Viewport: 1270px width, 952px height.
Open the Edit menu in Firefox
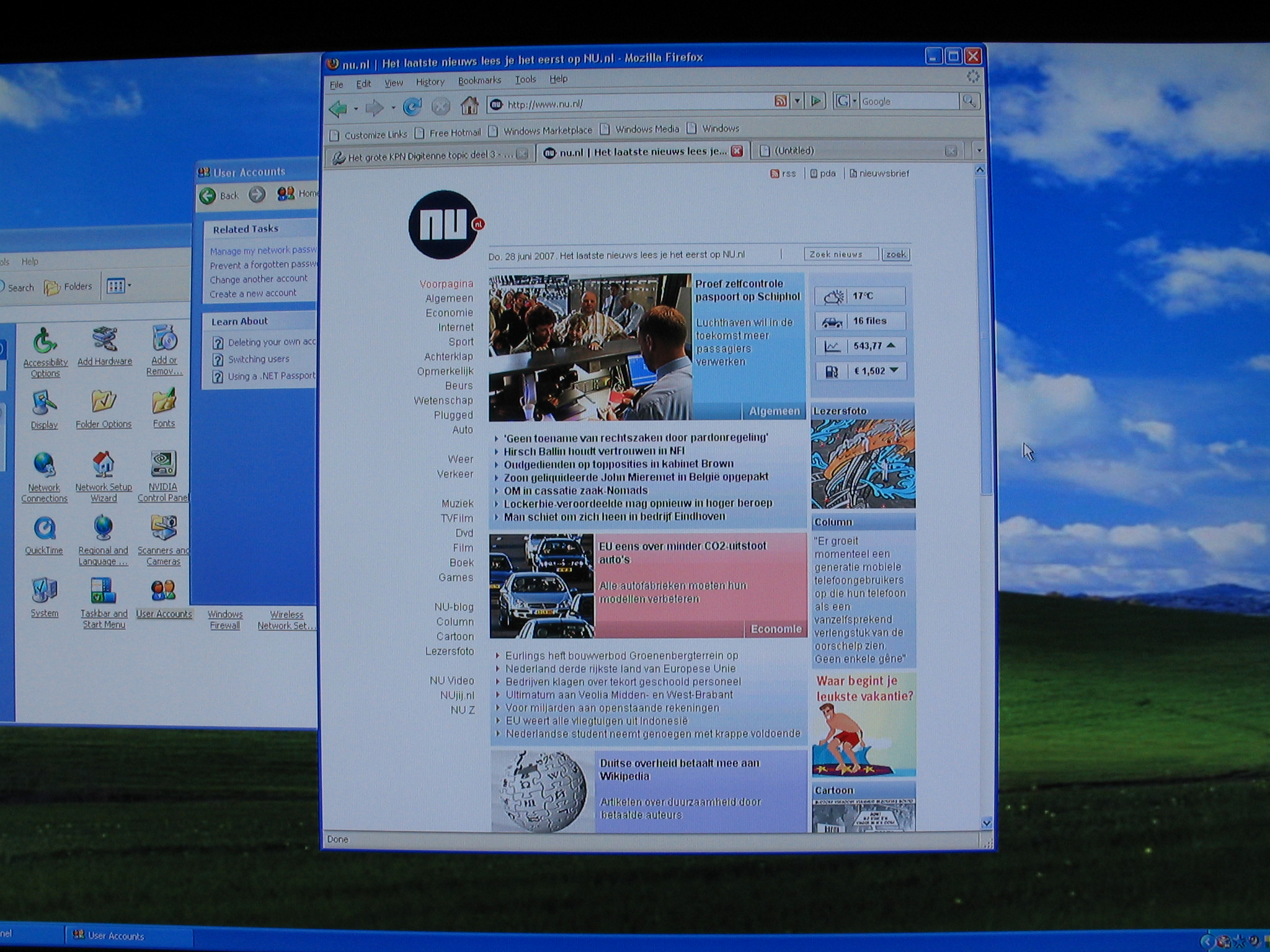coord(363,84)
